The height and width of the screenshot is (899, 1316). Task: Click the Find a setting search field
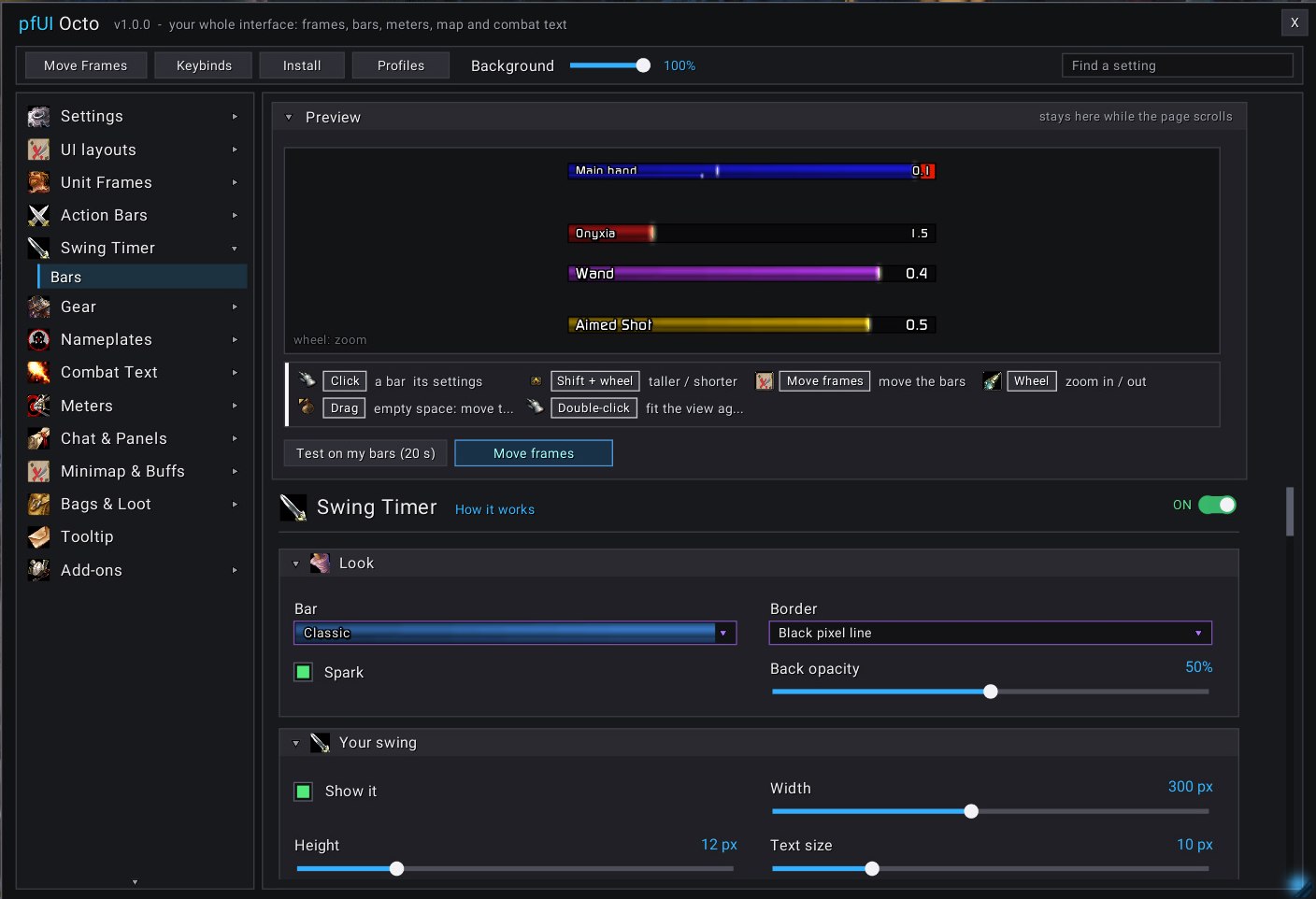(1178, 65)
